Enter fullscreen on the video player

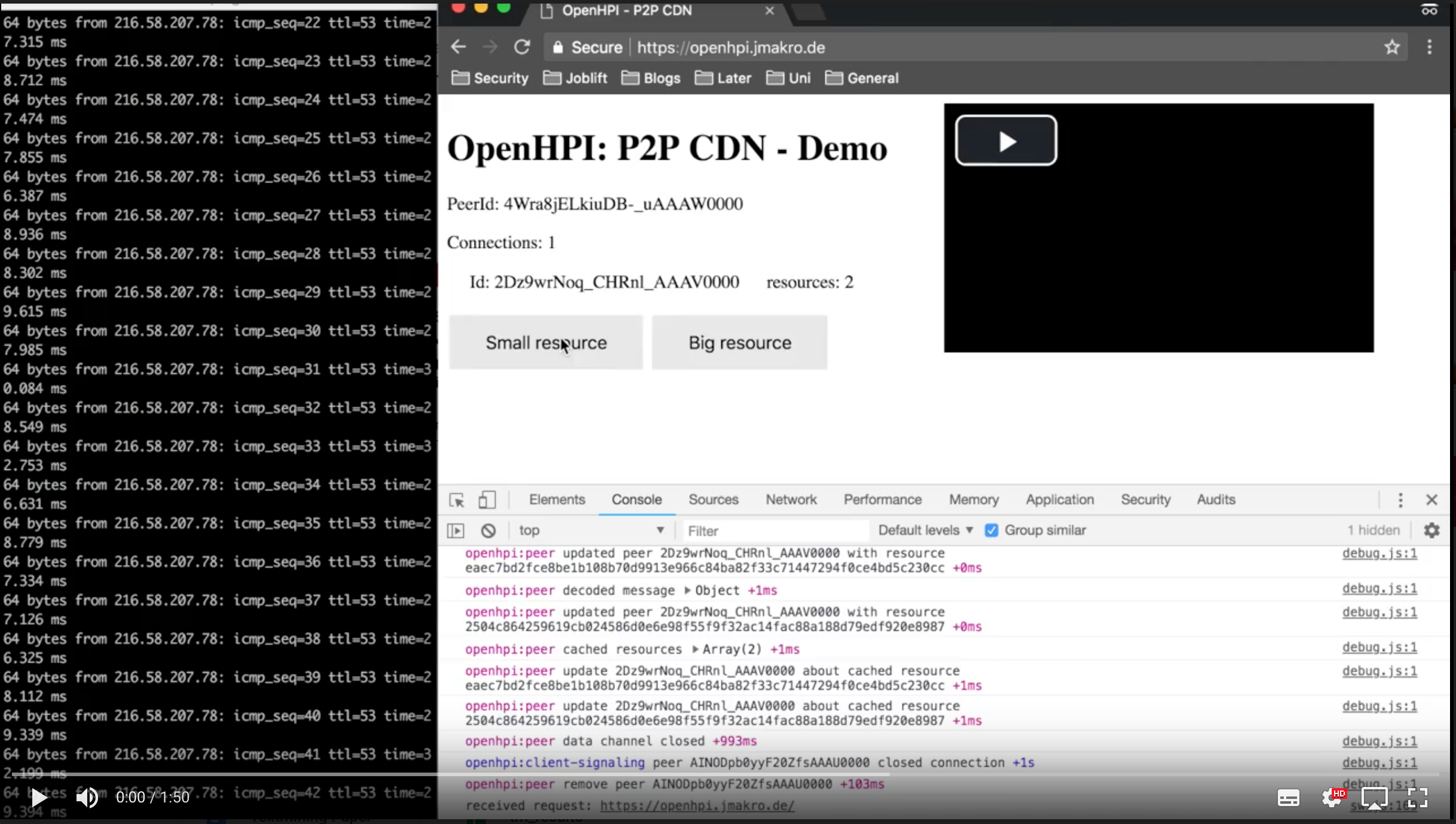pyautogui.click(x=1417, y=797)
